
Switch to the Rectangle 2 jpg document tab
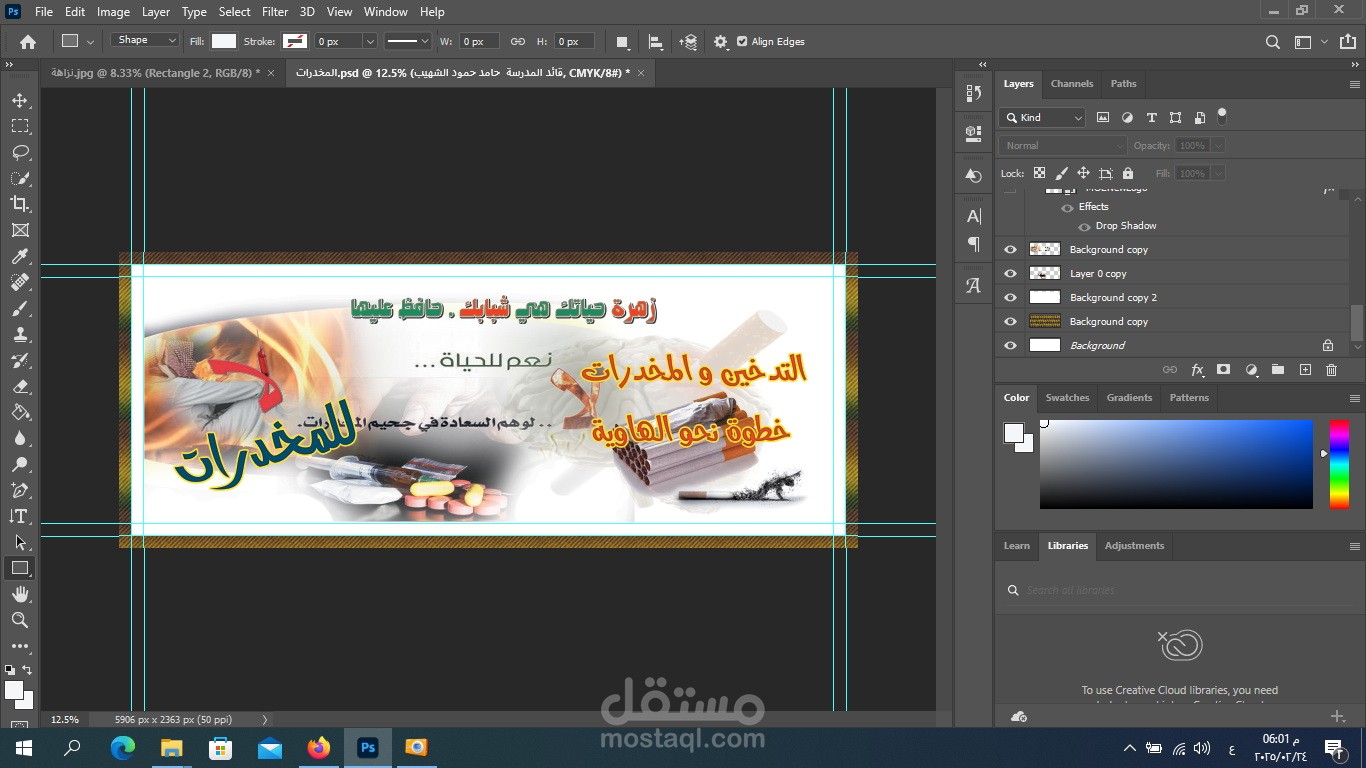pos(155,73)
